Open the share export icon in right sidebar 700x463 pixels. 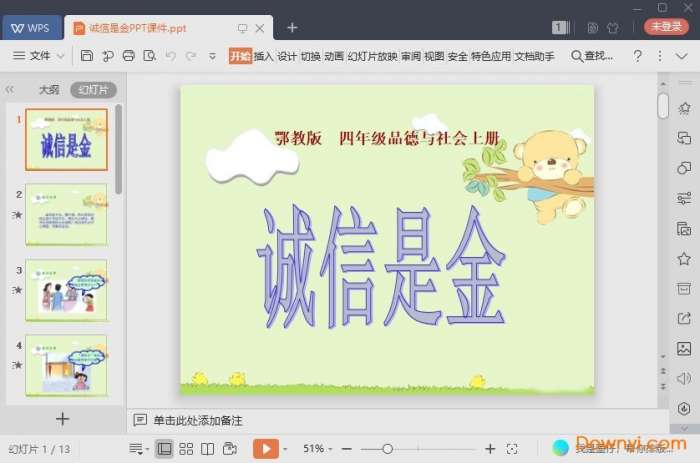684,318
